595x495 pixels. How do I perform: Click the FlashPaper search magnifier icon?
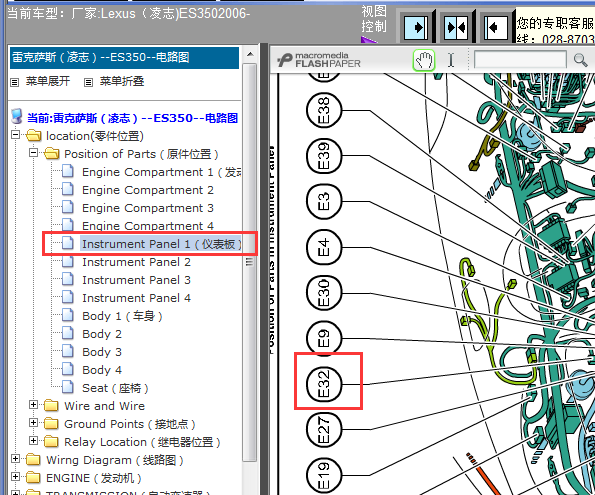580,60
